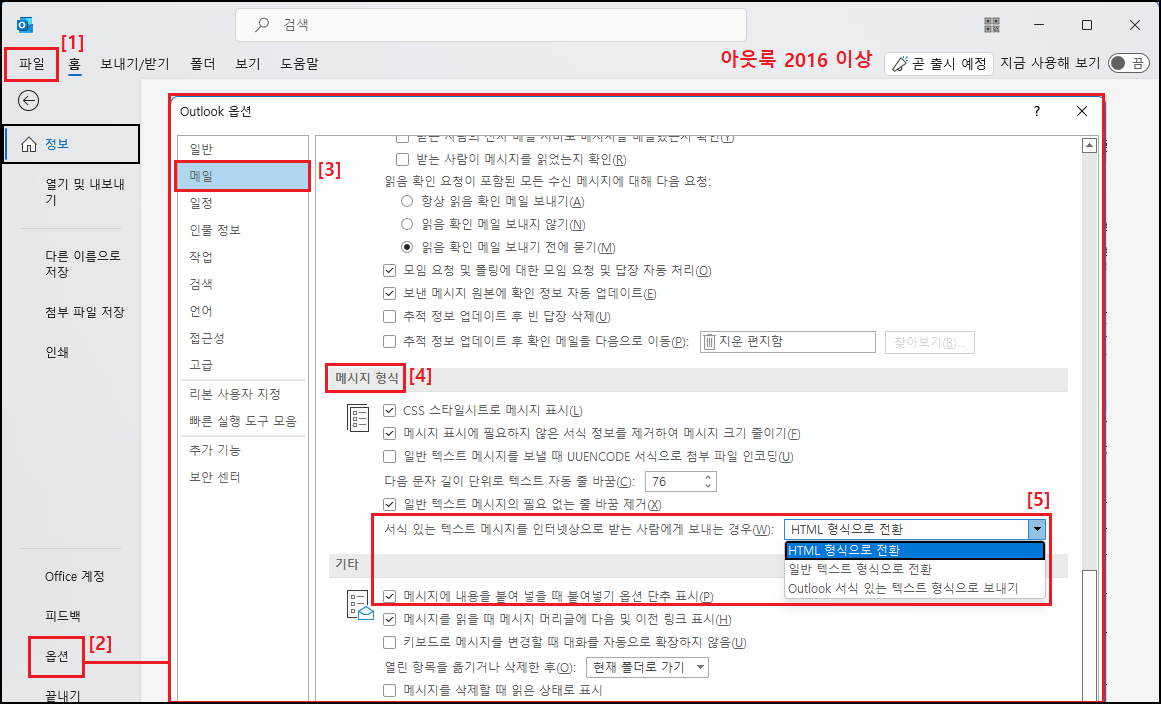Click 옵션 in the backstage sidebar
1161x704 pixels.
point(56,657)
